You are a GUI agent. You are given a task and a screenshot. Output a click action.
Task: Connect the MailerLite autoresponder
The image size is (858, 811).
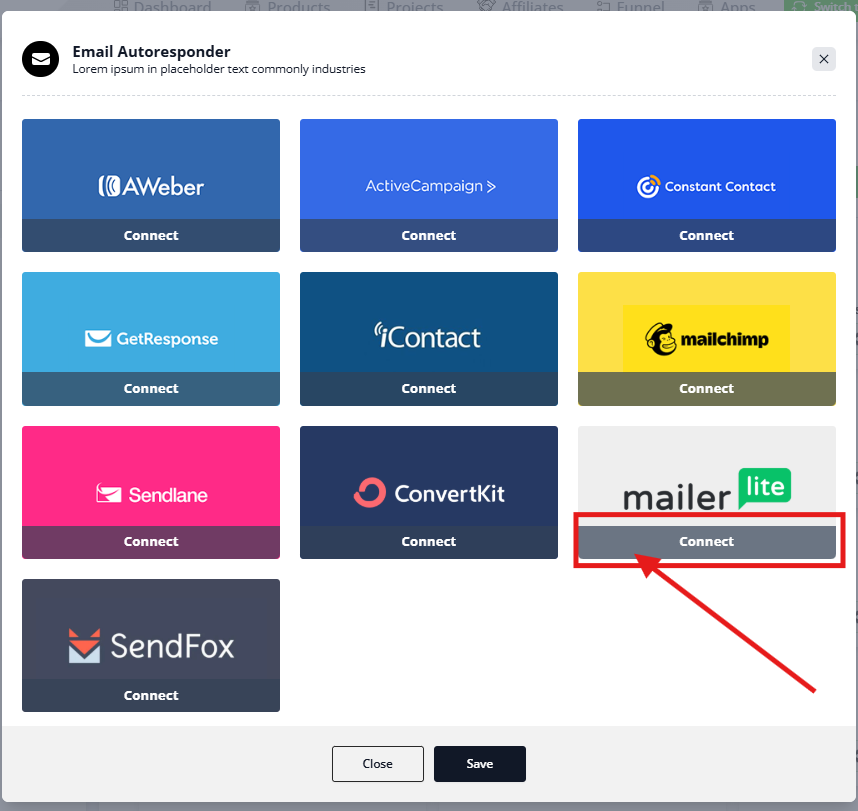point(706,542)
